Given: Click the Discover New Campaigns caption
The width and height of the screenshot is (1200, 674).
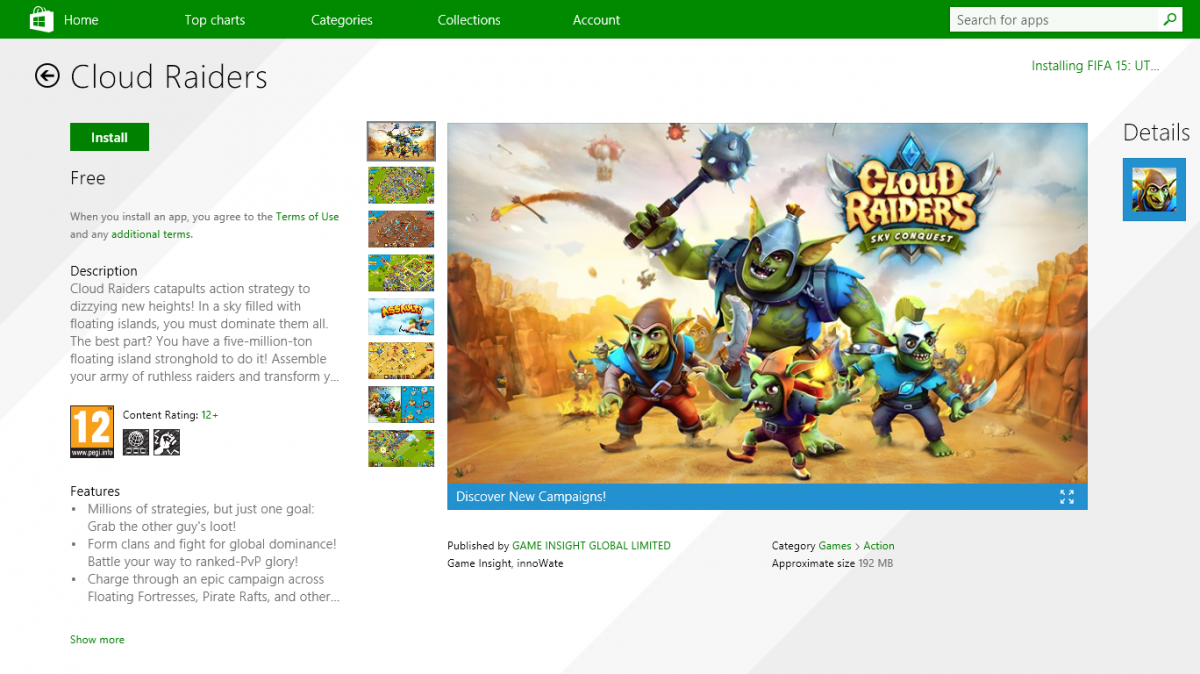Looking at the screenshot, I should [531, 497].
